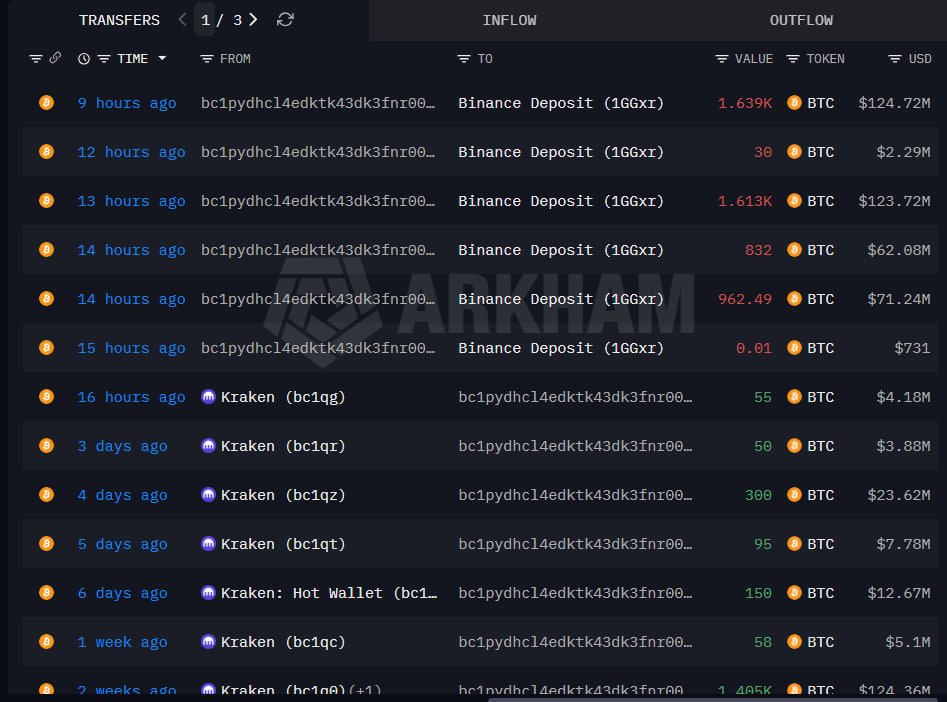
Task: Click the Kraken logo icon beside bc1qz
Action: 208,494
